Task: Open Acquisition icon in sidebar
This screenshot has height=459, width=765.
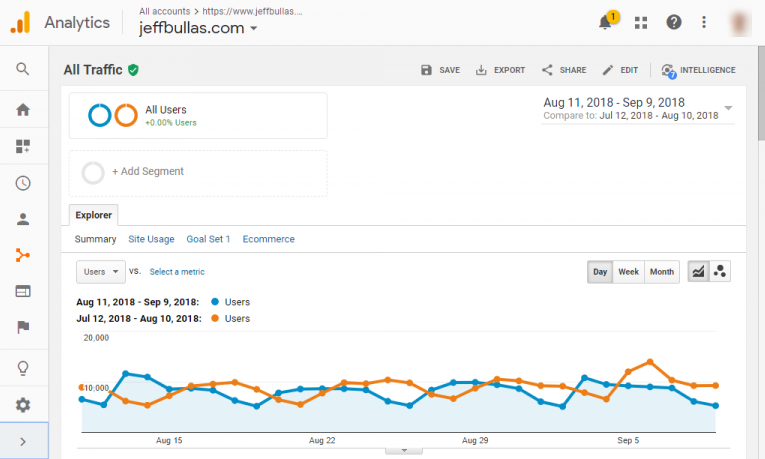Action: pyautogui.click(x=23, y=255)
